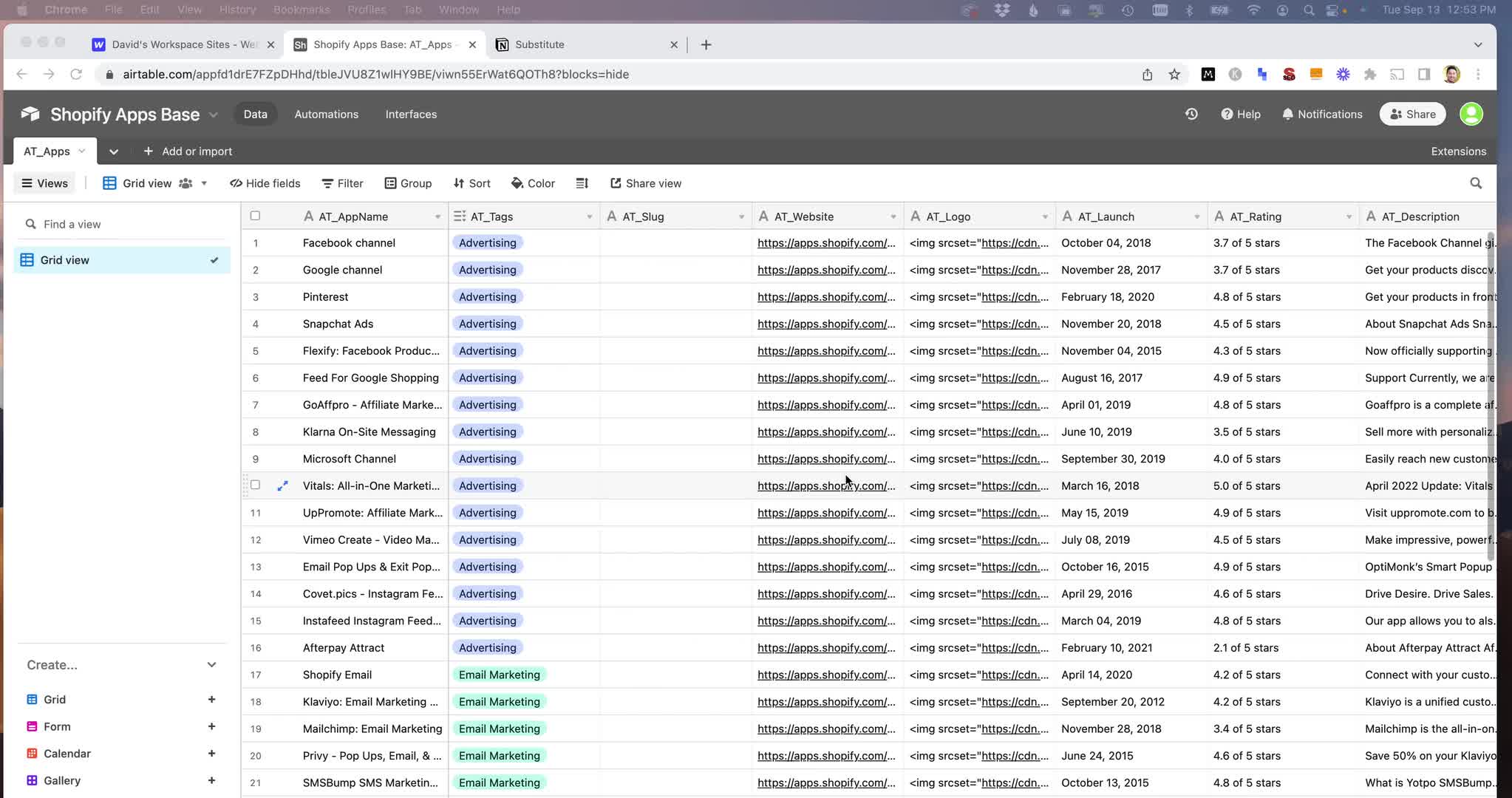
Task: Open Grid view options caret
Action: [x=204, y=183]
